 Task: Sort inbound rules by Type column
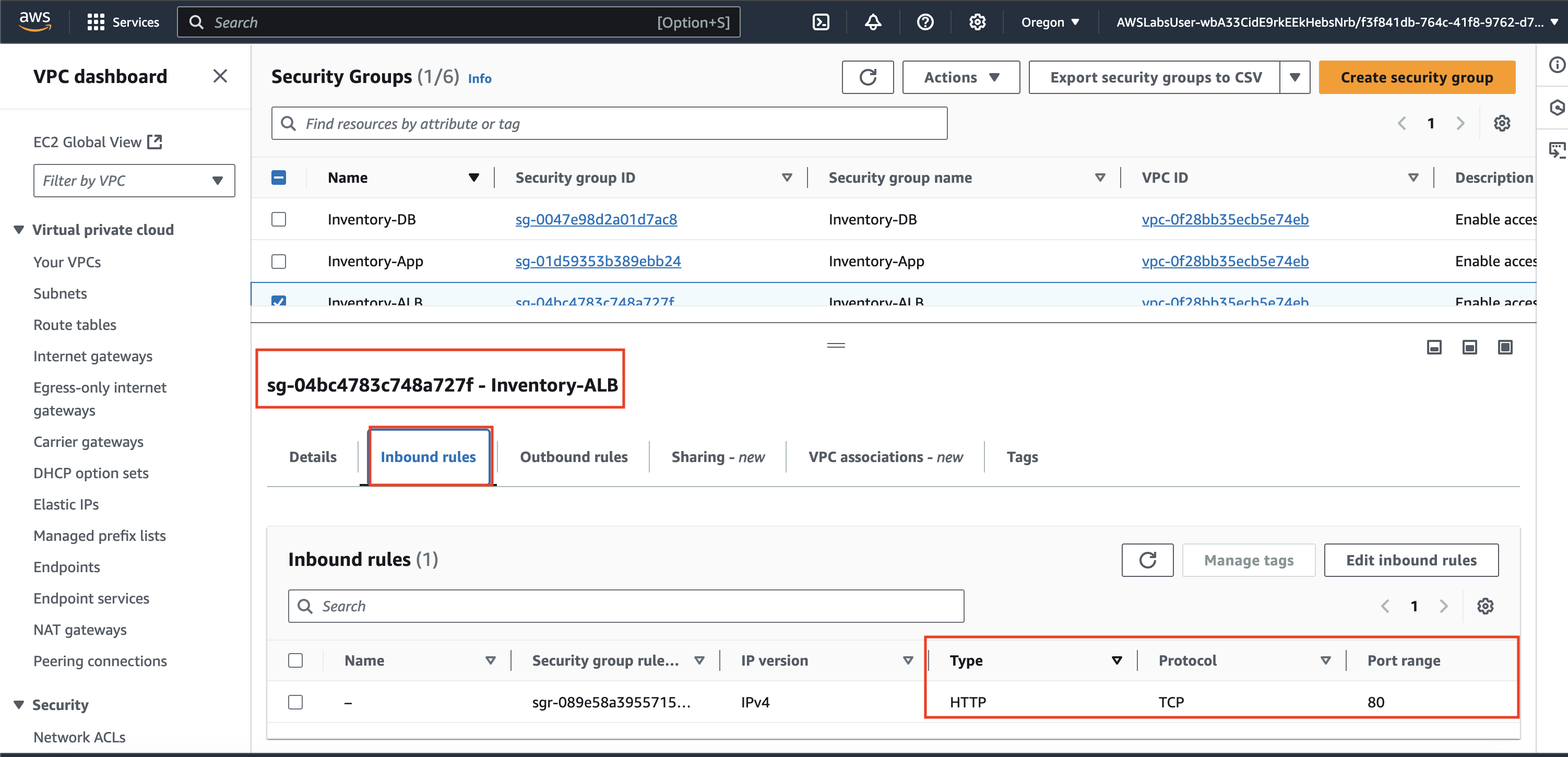click(1117, 660)
